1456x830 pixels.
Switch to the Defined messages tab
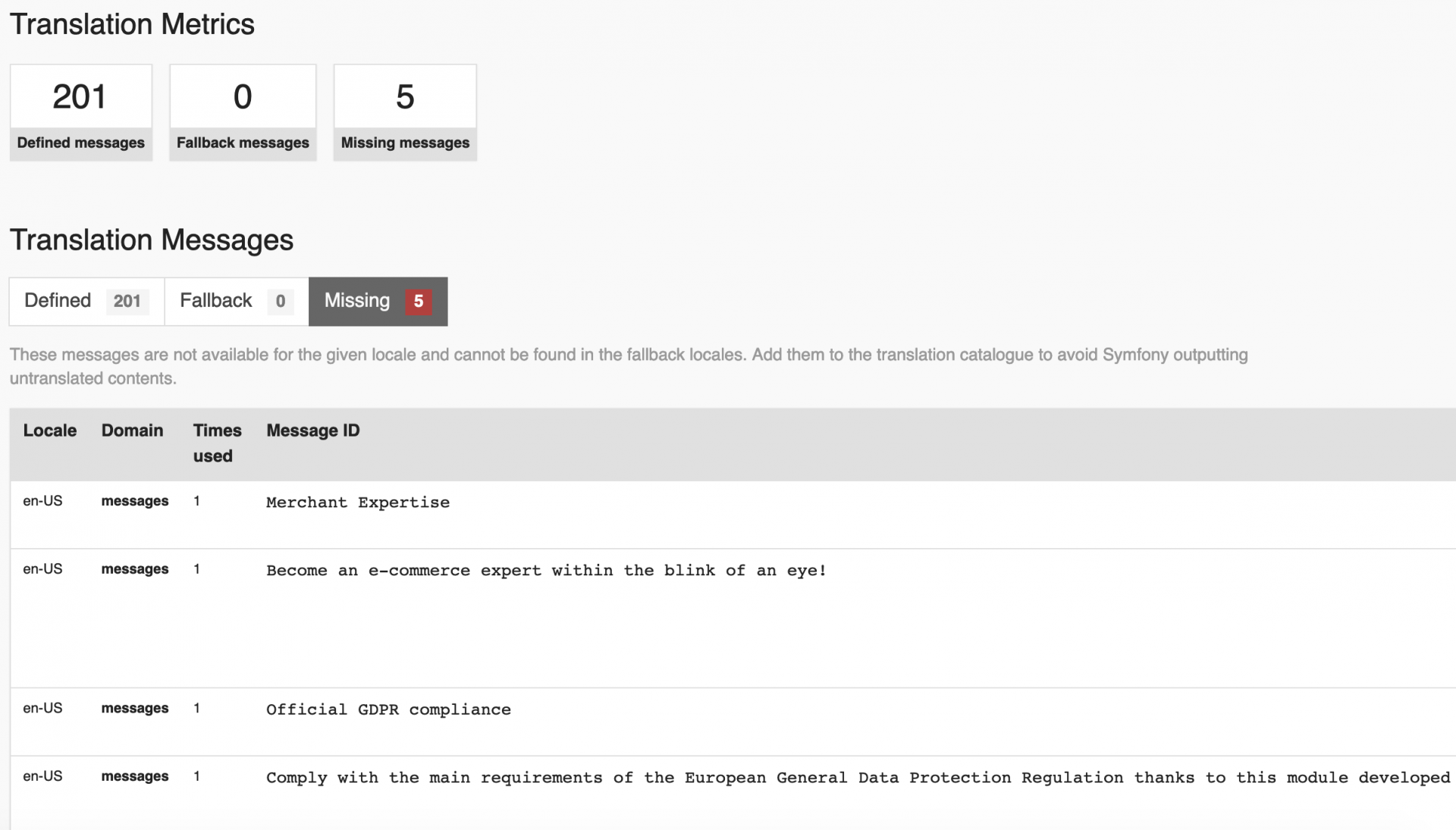point(58,301)
